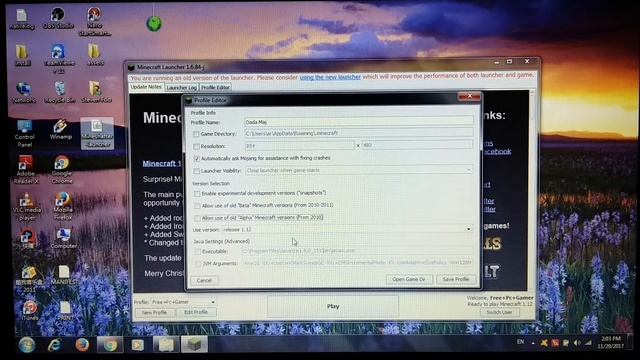Open the Nero StartSmart desktop shortcut
The width and height of the screenshot is (640, 360).
[x=94, y=21]
